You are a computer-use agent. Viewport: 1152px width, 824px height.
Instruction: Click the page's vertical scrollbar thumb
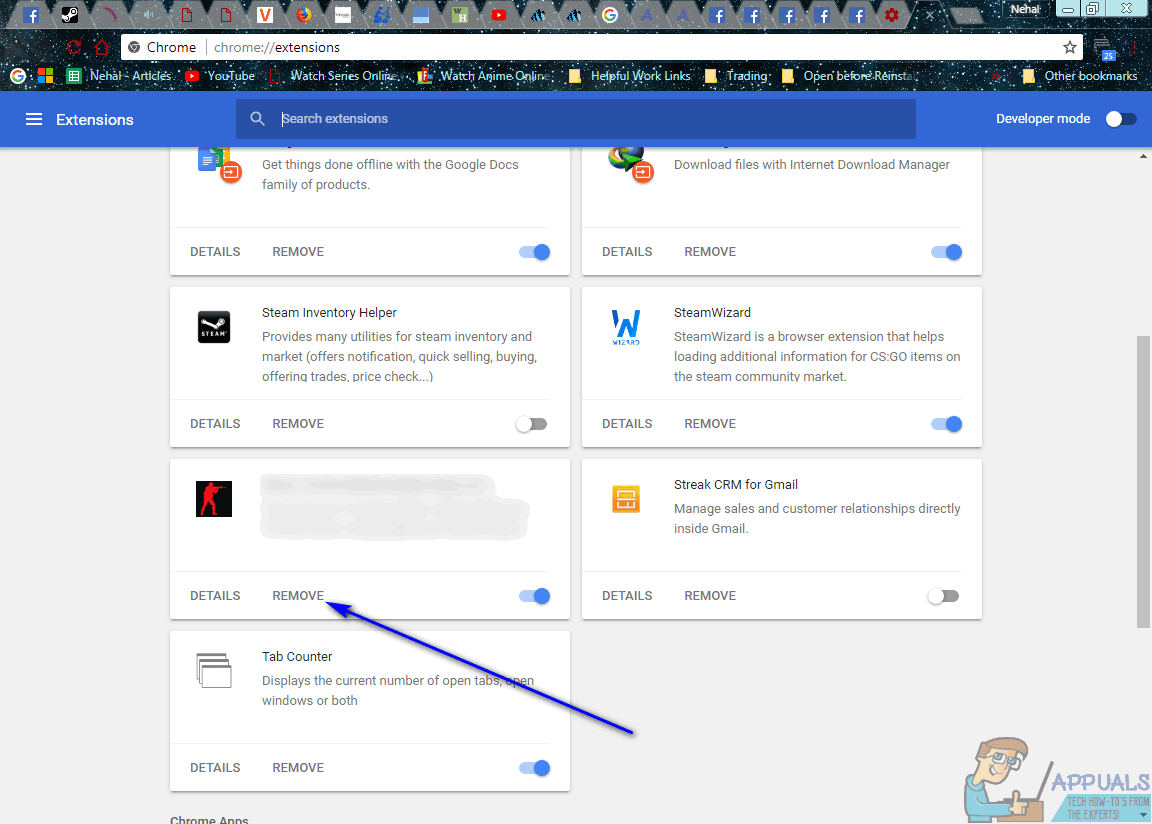pyautogui.click(x=1143, y=481)
